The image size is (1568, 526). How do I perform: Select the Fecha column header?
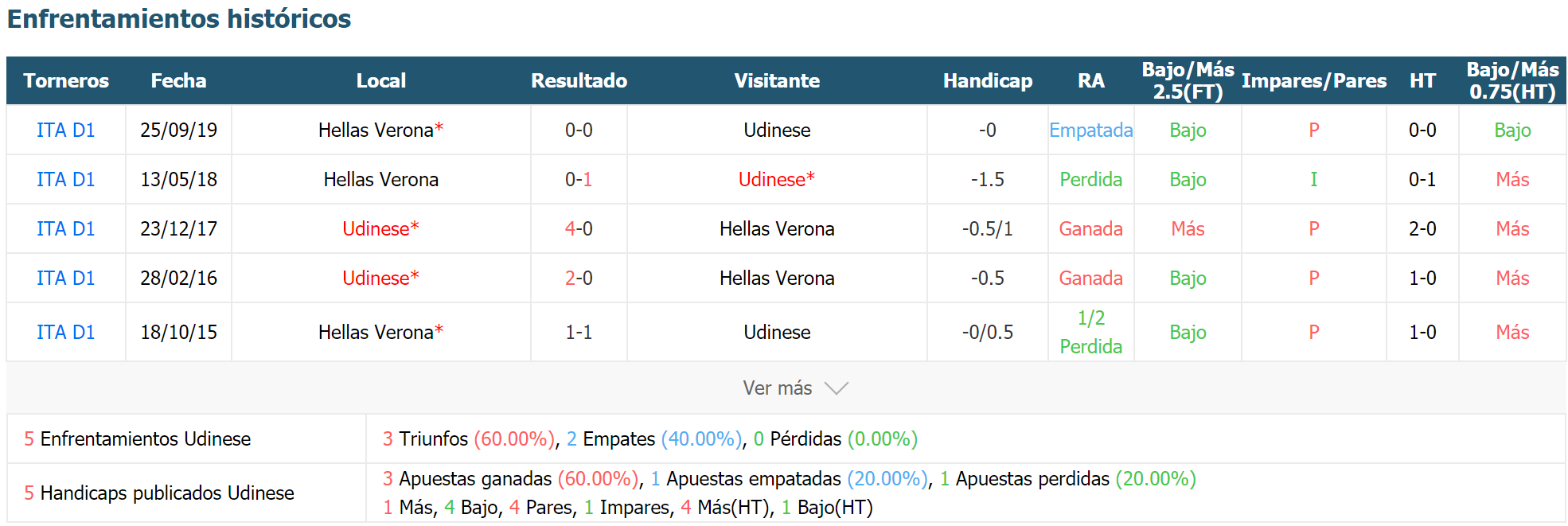tap(178, 80)
